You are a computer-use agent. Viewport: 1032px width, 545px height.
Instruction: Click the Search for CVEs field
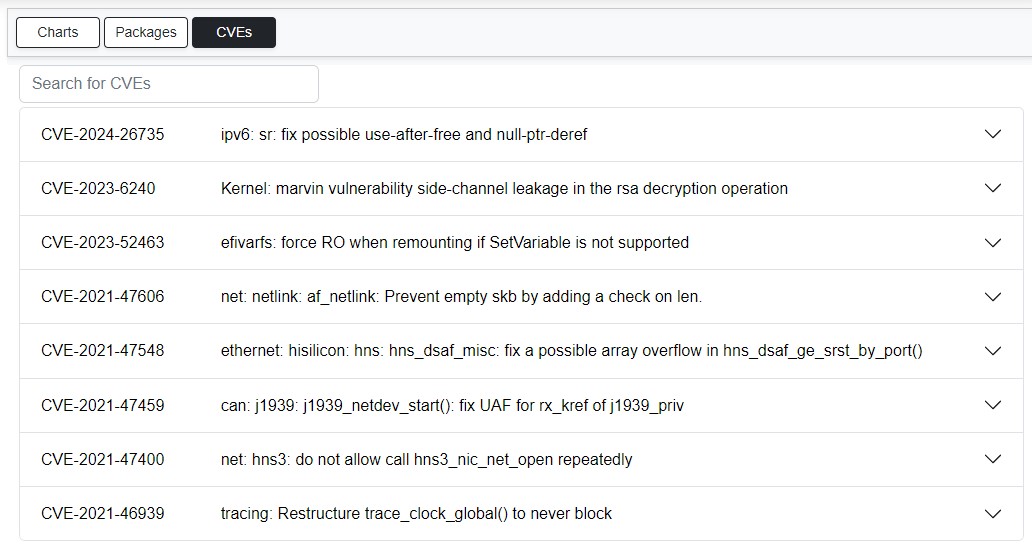(x=169, y=84)
